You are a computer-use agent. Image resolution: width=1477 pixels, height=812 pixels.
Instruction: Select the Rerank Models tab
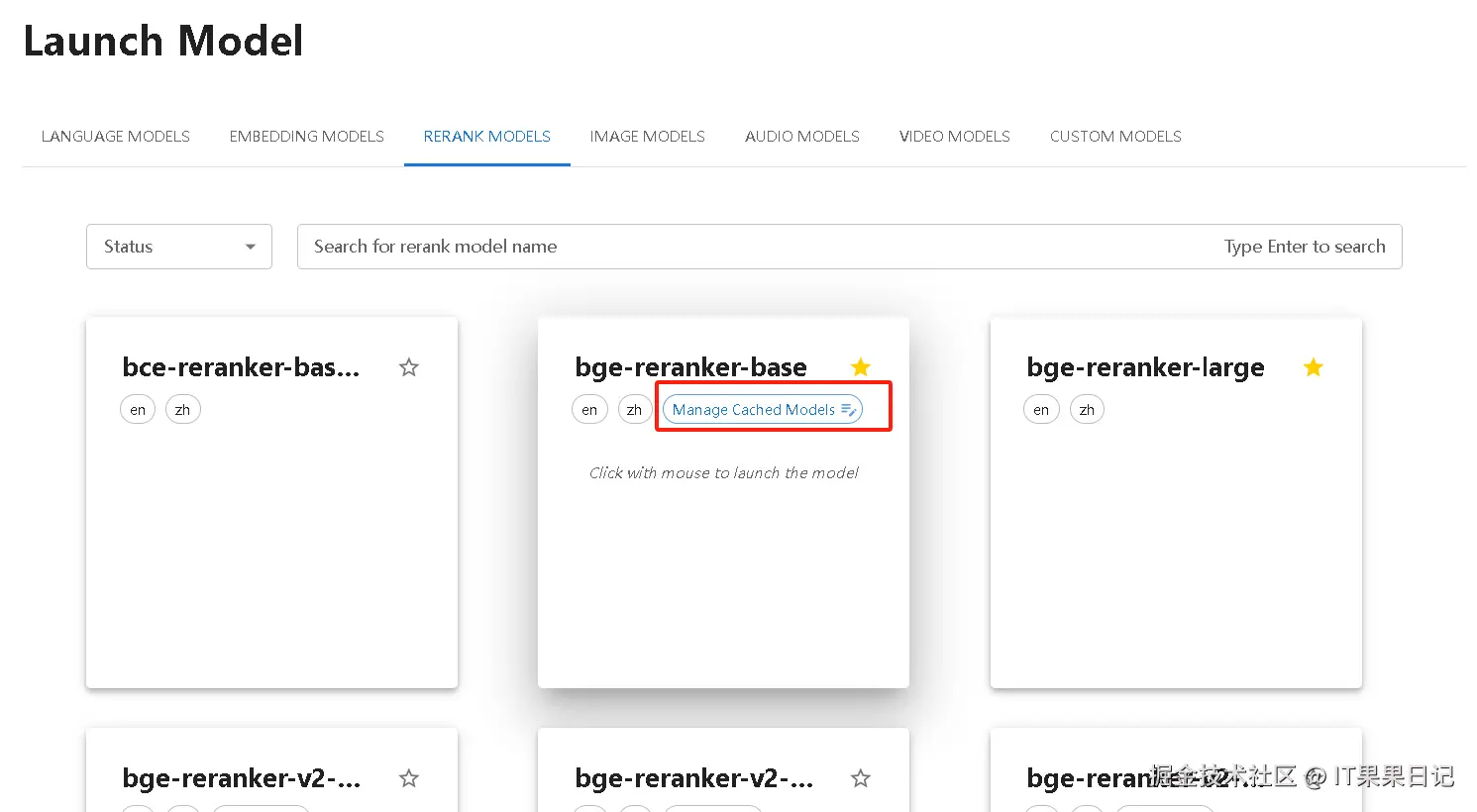[x=487, y=137]
